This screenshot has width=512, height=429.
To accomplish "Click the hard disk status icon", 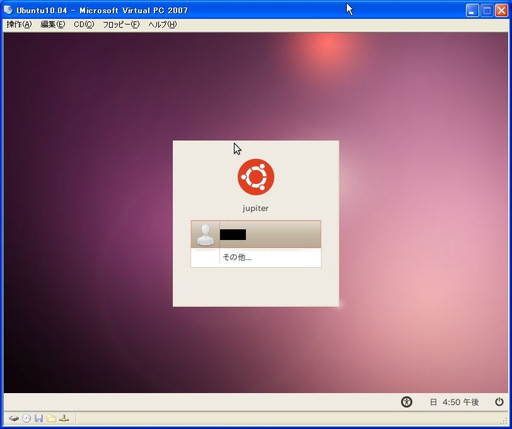I will click(14, 418).
